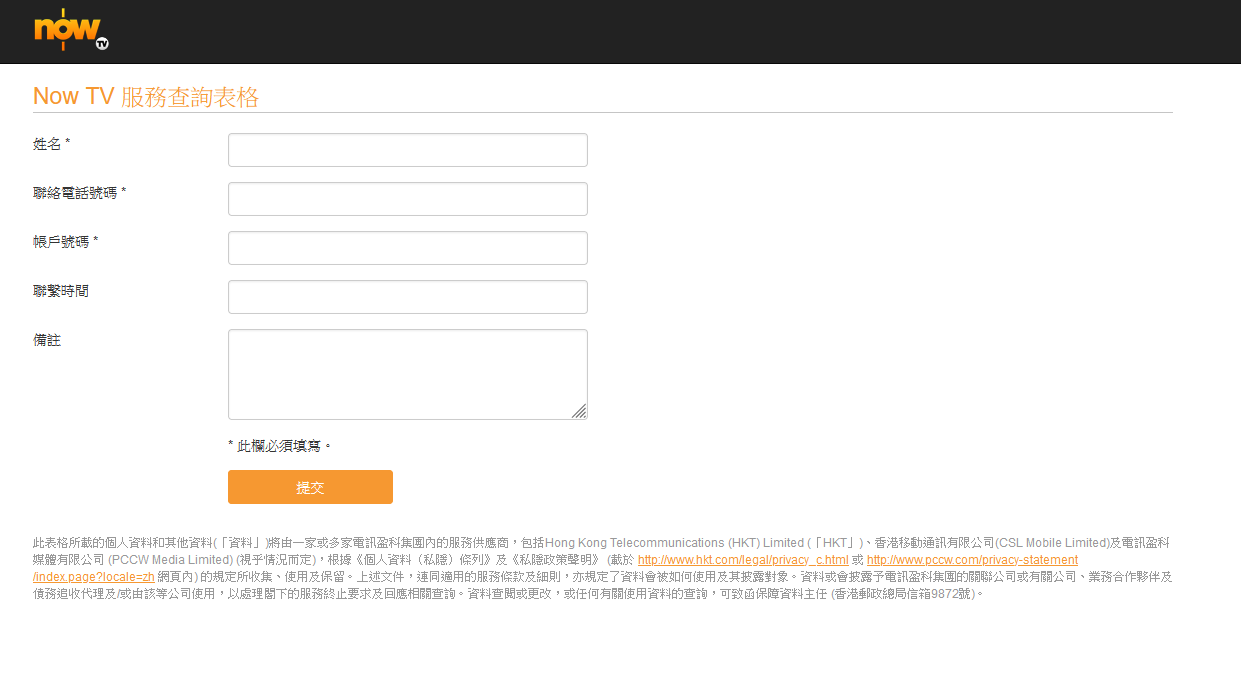Open the hkt.com privacy link
Viewport: 1241px width, 683px height.
coord(743,560)
